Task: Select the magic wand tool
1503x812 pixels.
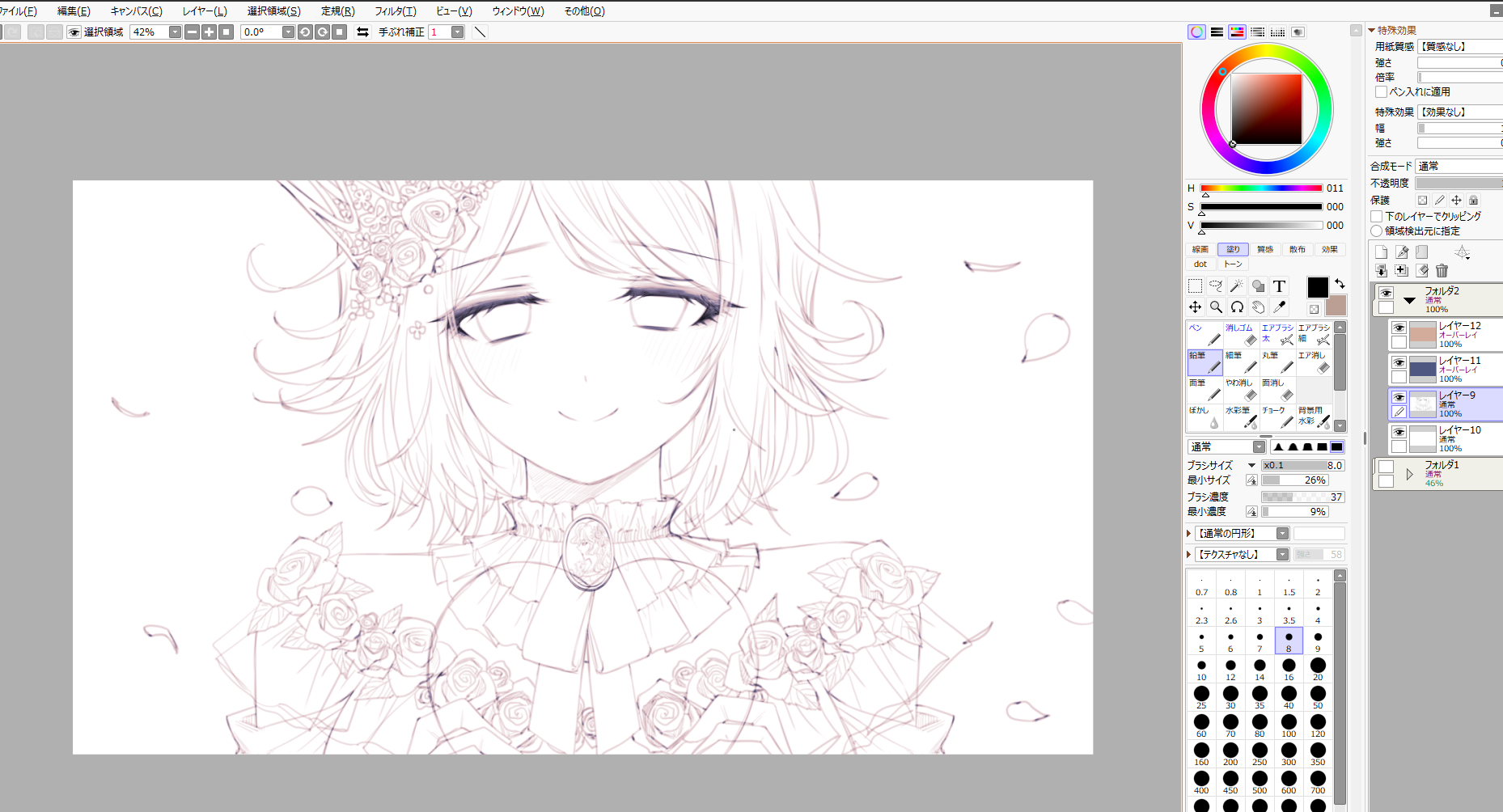Action: click(1237, 285)
